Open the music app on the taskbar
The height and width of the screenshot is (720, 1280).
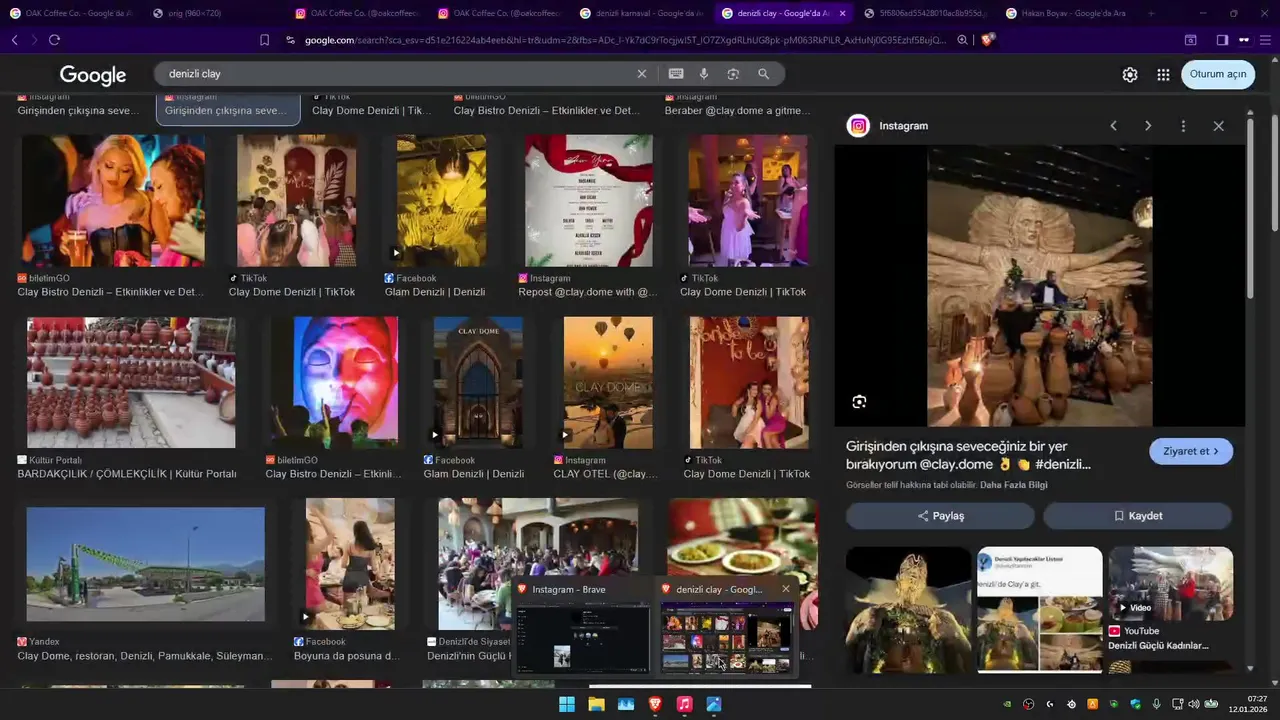684,704
